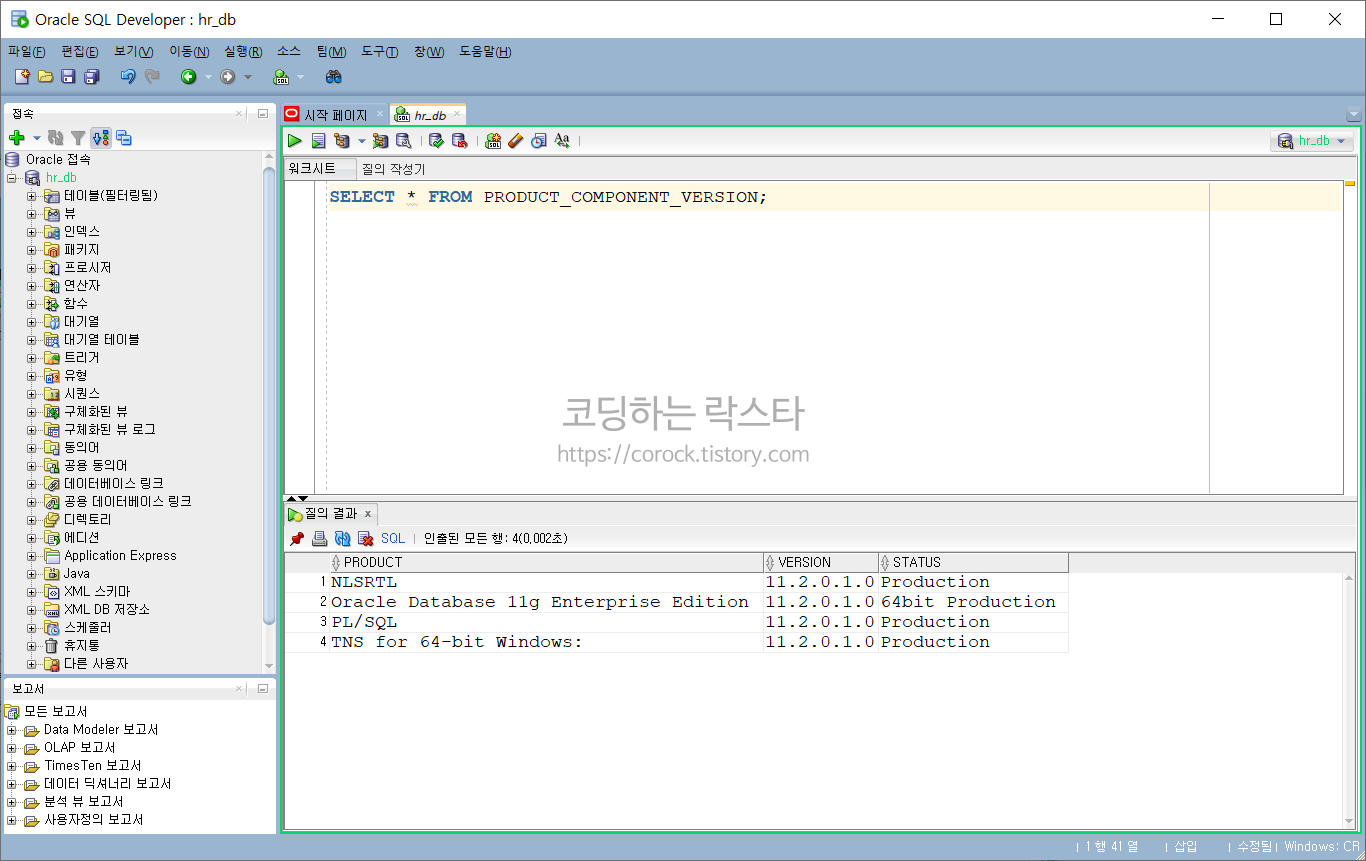
Task: Click the Undo arrow icon
Action: click(128, 77)
